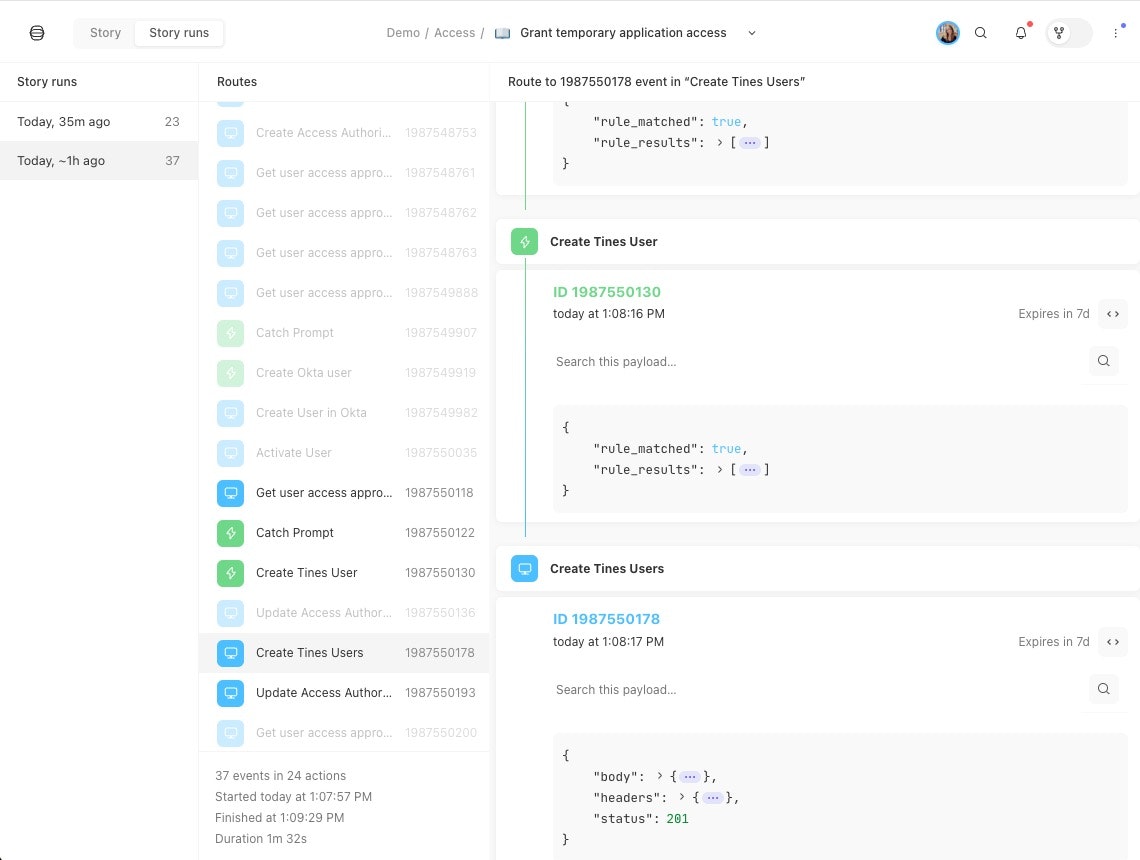Open the notifications bell
Viewport: 1140px width, 860px height.
click(1020, 33)
